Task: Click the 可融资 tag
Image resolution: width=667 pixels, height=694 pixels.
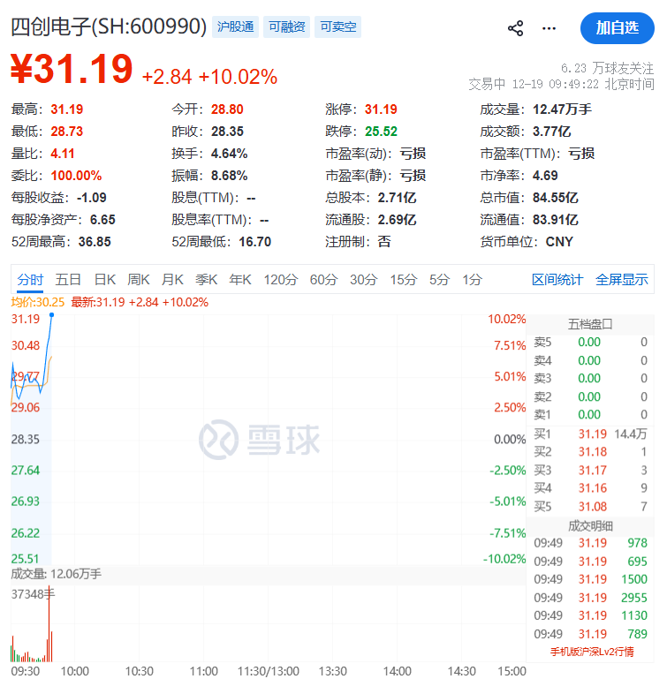Action: point(286,27)
